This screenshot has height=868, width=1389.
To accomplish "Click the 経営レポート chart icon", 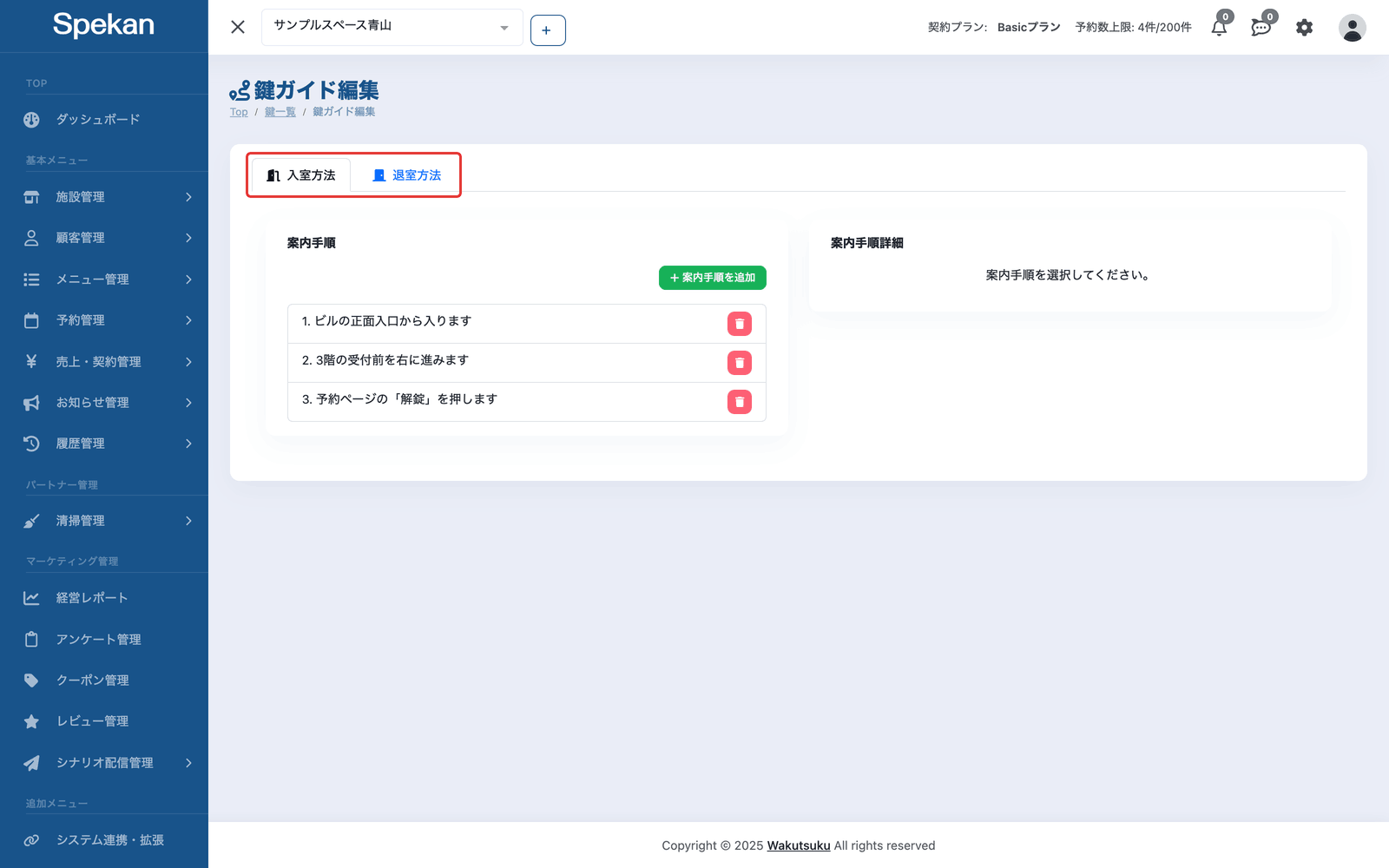I will [x=31, y=598].
